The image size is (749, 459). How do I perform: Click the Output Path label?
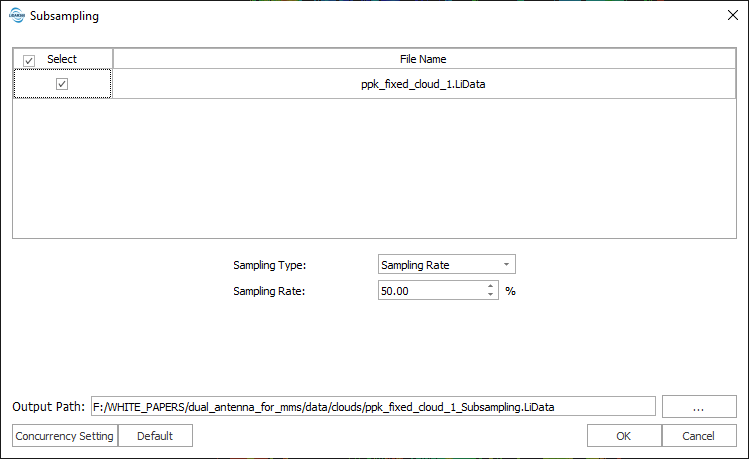(48, 407)
